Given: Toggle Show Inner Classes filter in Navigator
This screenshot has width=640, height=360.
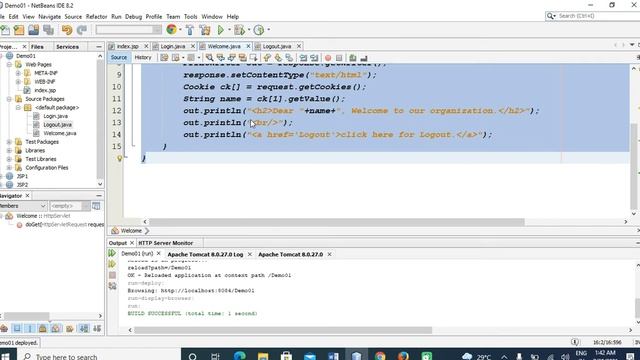Looking at the screenshot, I should pyautogui.click(x=56, y=328).
